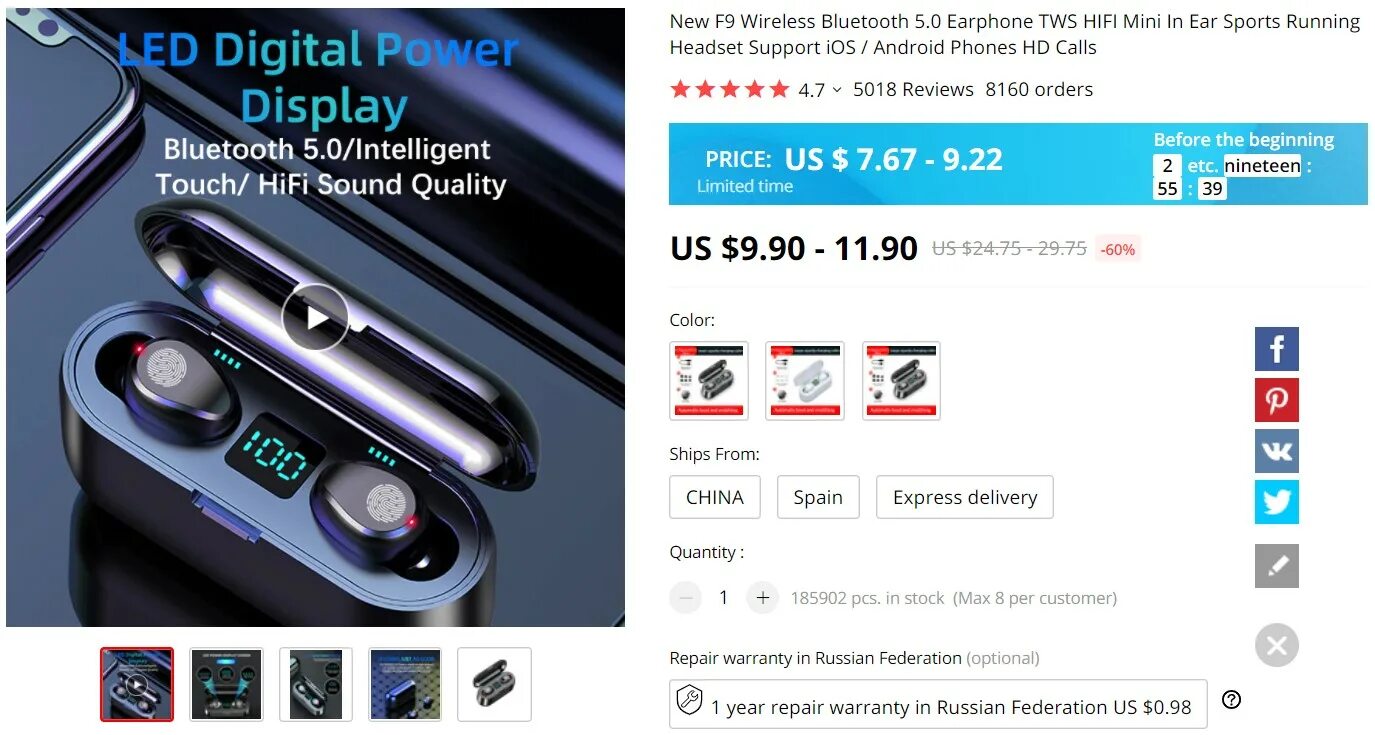Tweet product using Twitter icon
The height and width of the screenshot is (735, 1375).
[1277, 502]
